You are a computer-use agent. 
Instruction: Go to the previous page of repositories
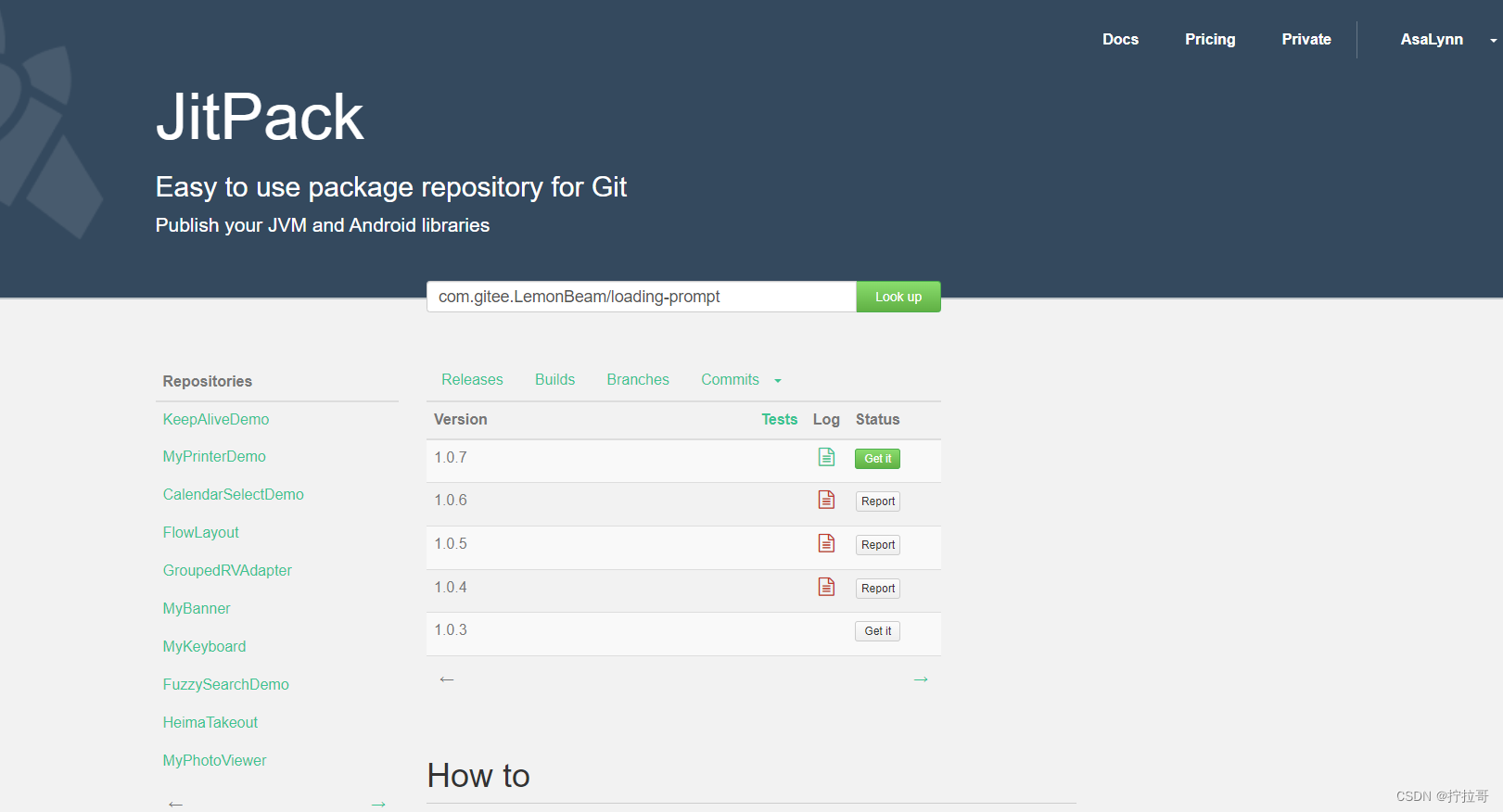point(175,804)
